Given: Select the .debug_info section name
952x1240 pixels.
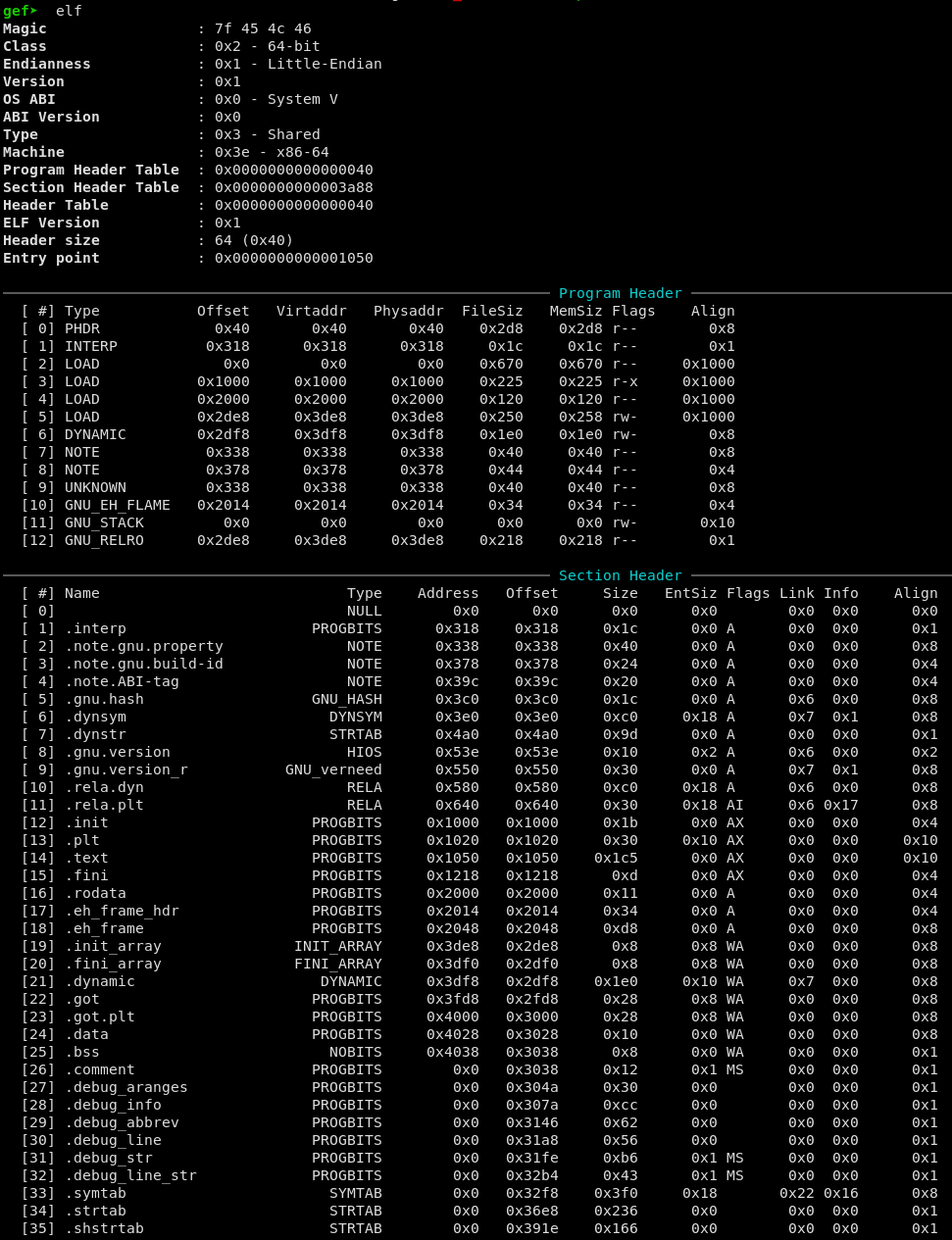Looking at the screenshot, I should click(113, 1105).
